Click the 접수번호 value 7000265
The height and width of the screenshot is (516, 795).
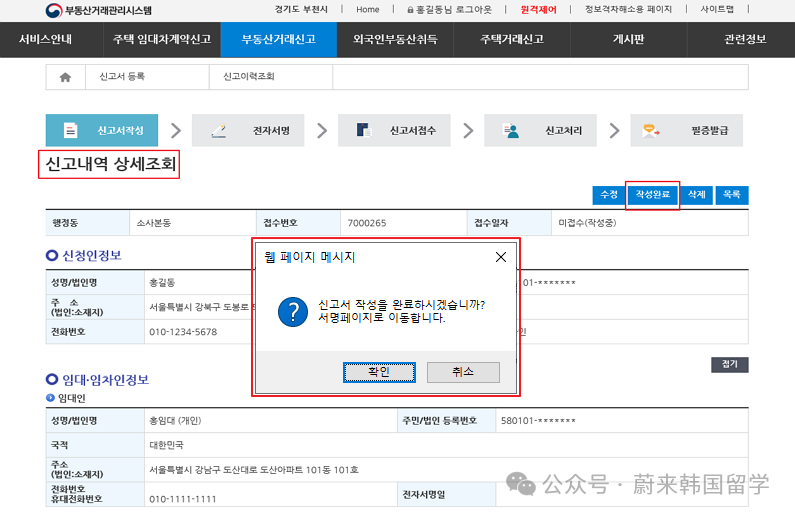[x=367, y=223]
